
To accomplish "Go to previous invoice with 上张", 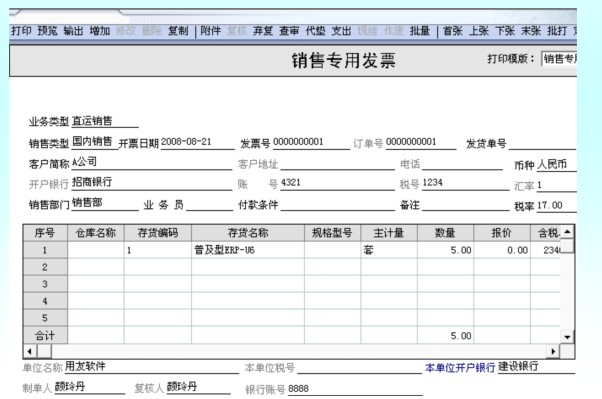I will click(479, 31).
